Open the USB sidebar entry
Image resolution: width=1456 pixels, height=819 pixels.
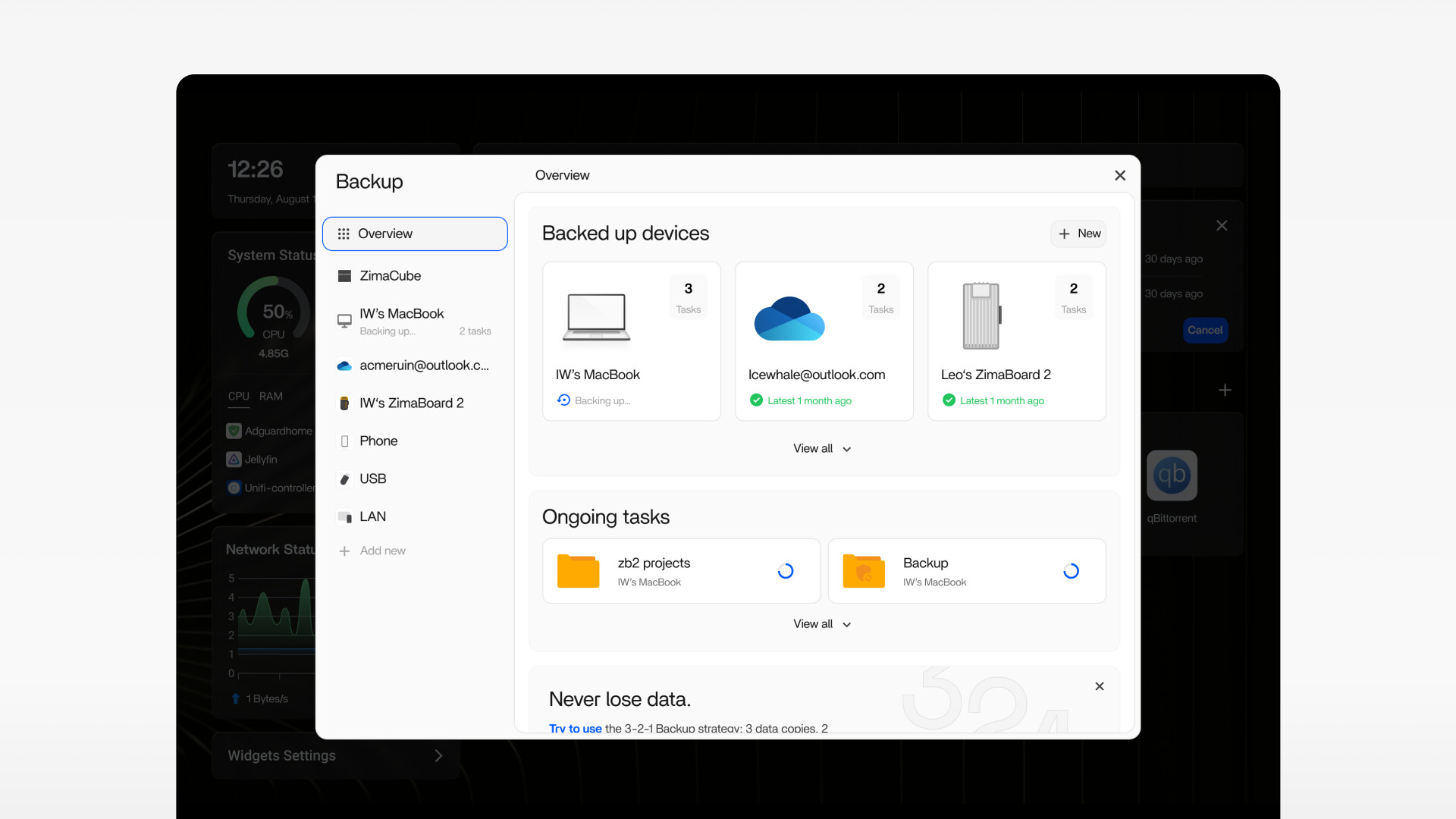coord(372,479)
